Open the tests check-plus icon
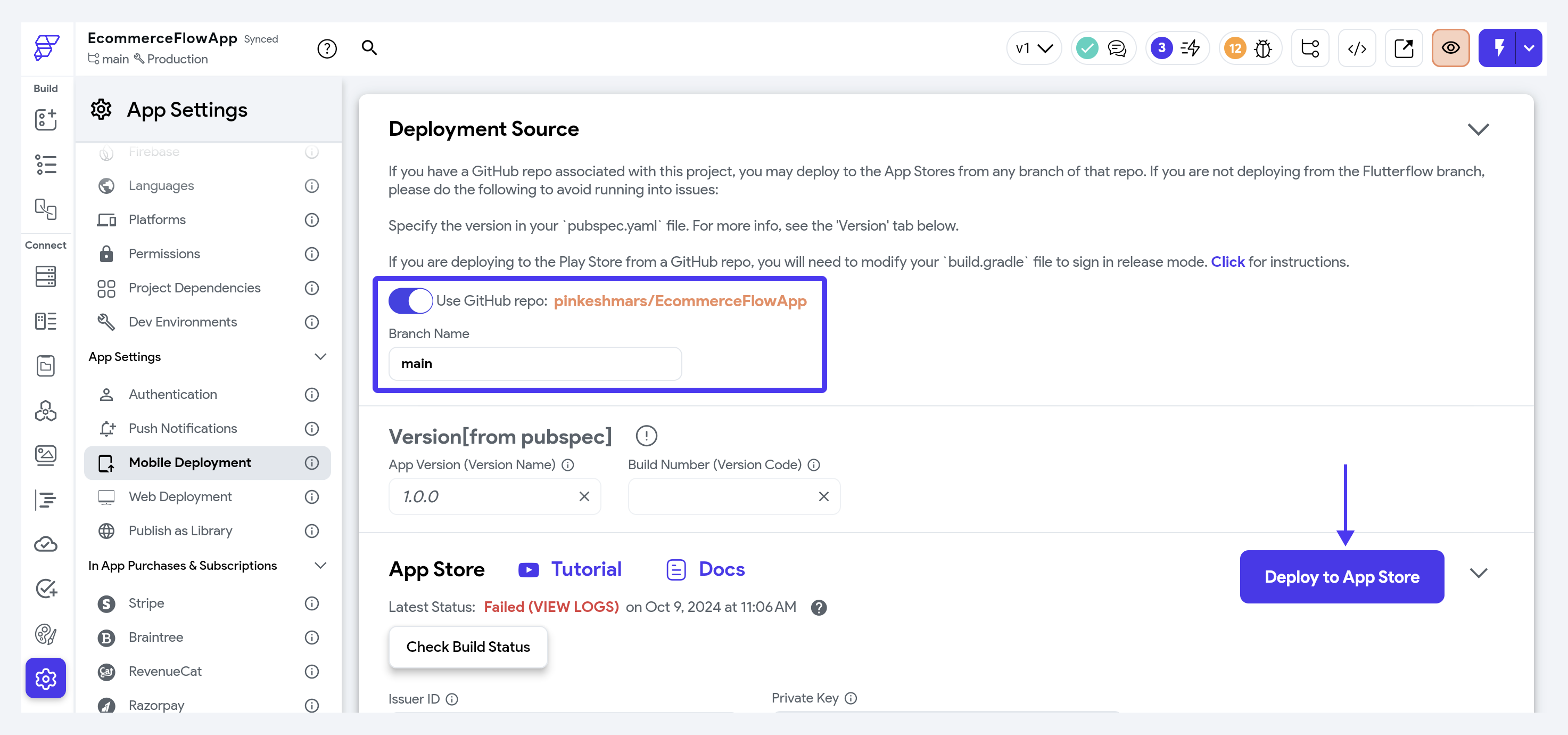The height and width of the screenshot is (735, 1568). point(46,589)
